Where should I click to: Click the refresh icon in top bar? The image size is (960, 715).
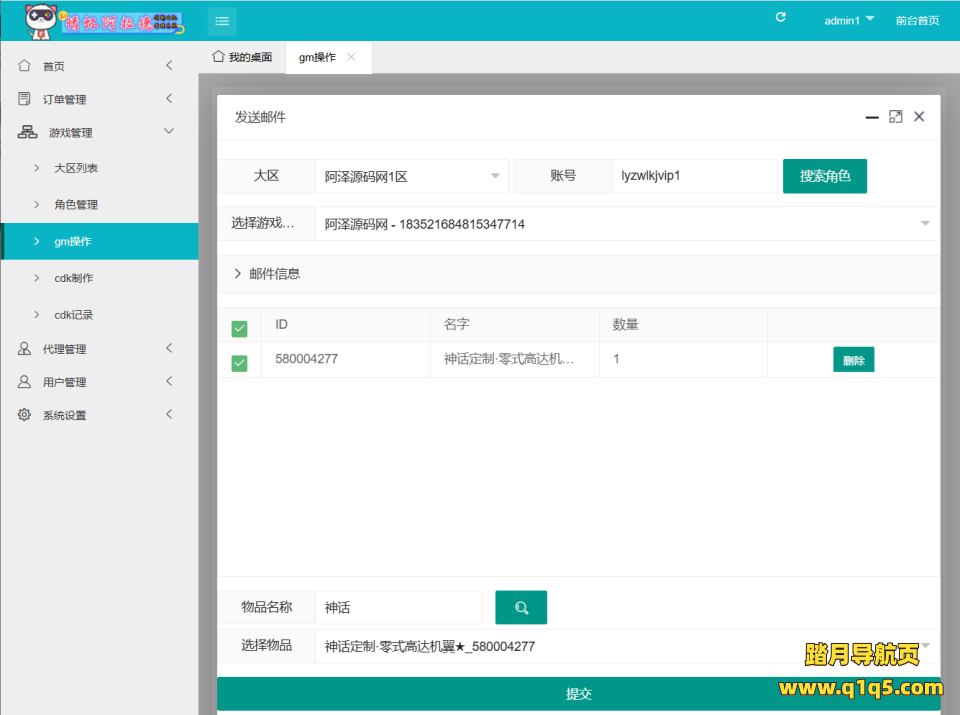781,19
